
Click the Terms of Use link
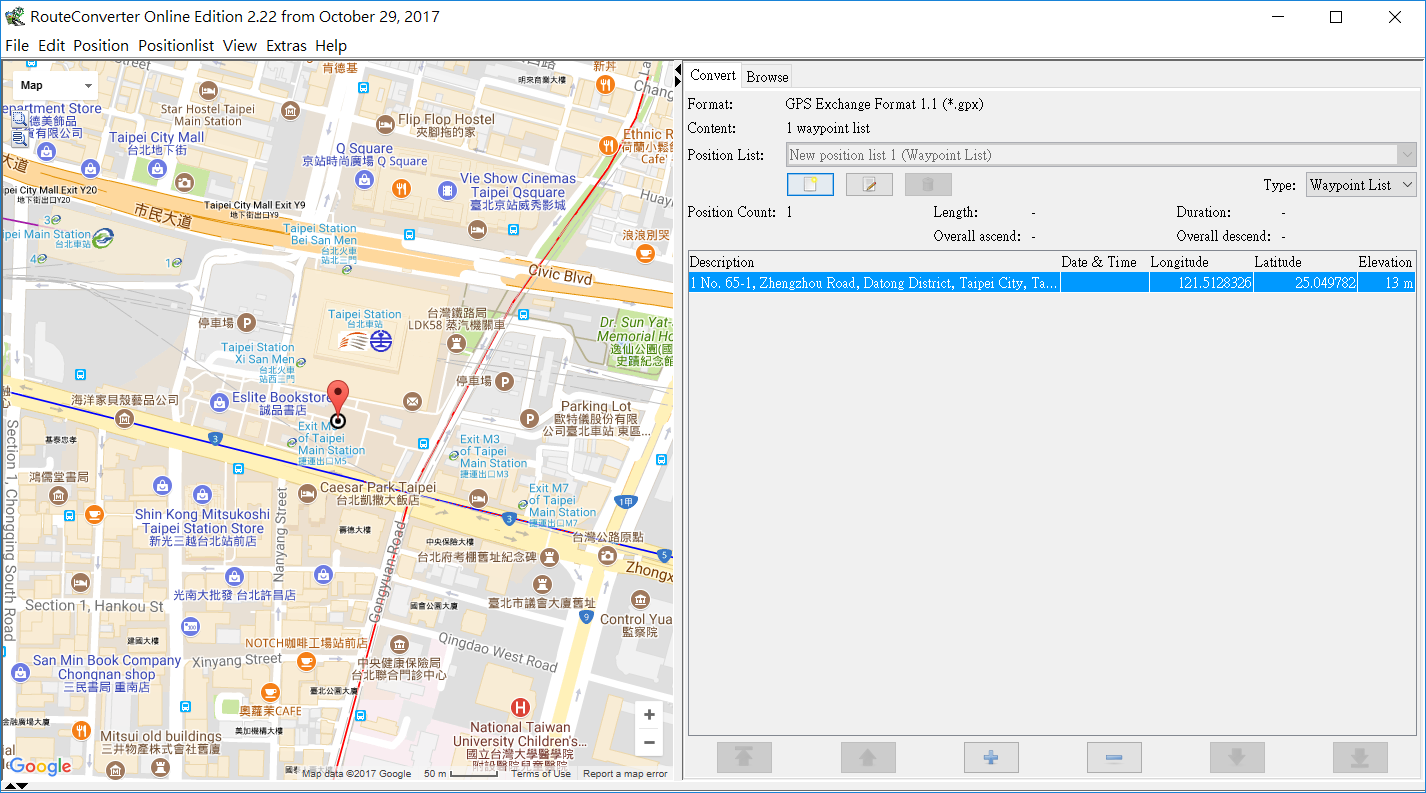(541, 774)
